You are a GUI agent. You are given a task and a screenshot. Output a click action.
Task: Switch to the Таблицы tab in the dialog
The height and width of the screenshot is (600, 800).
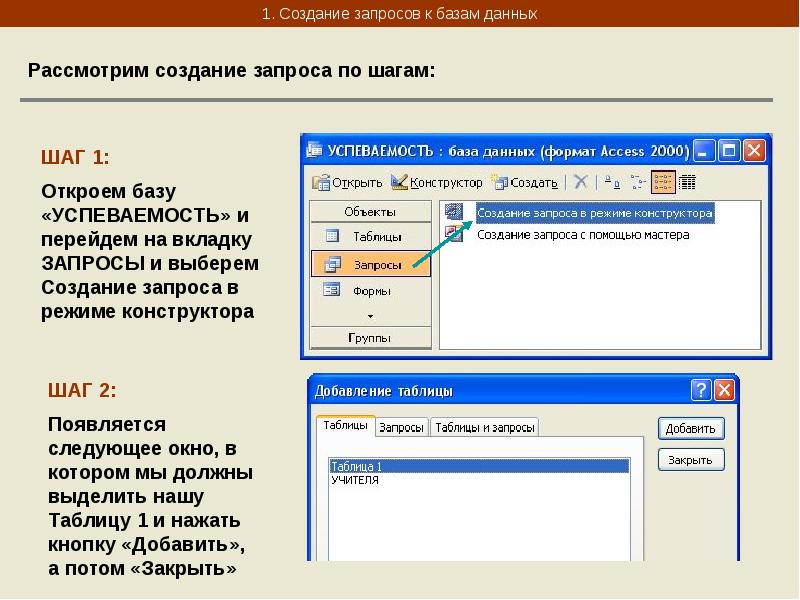[x=346, y=425]
